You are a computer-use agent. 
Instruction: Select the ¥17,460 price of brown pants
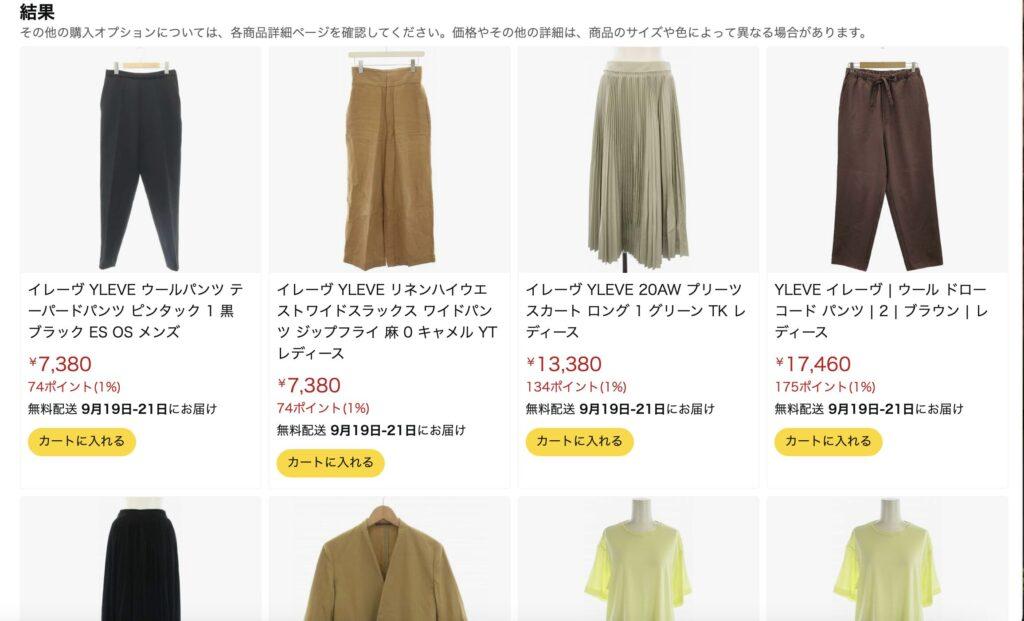813,364
